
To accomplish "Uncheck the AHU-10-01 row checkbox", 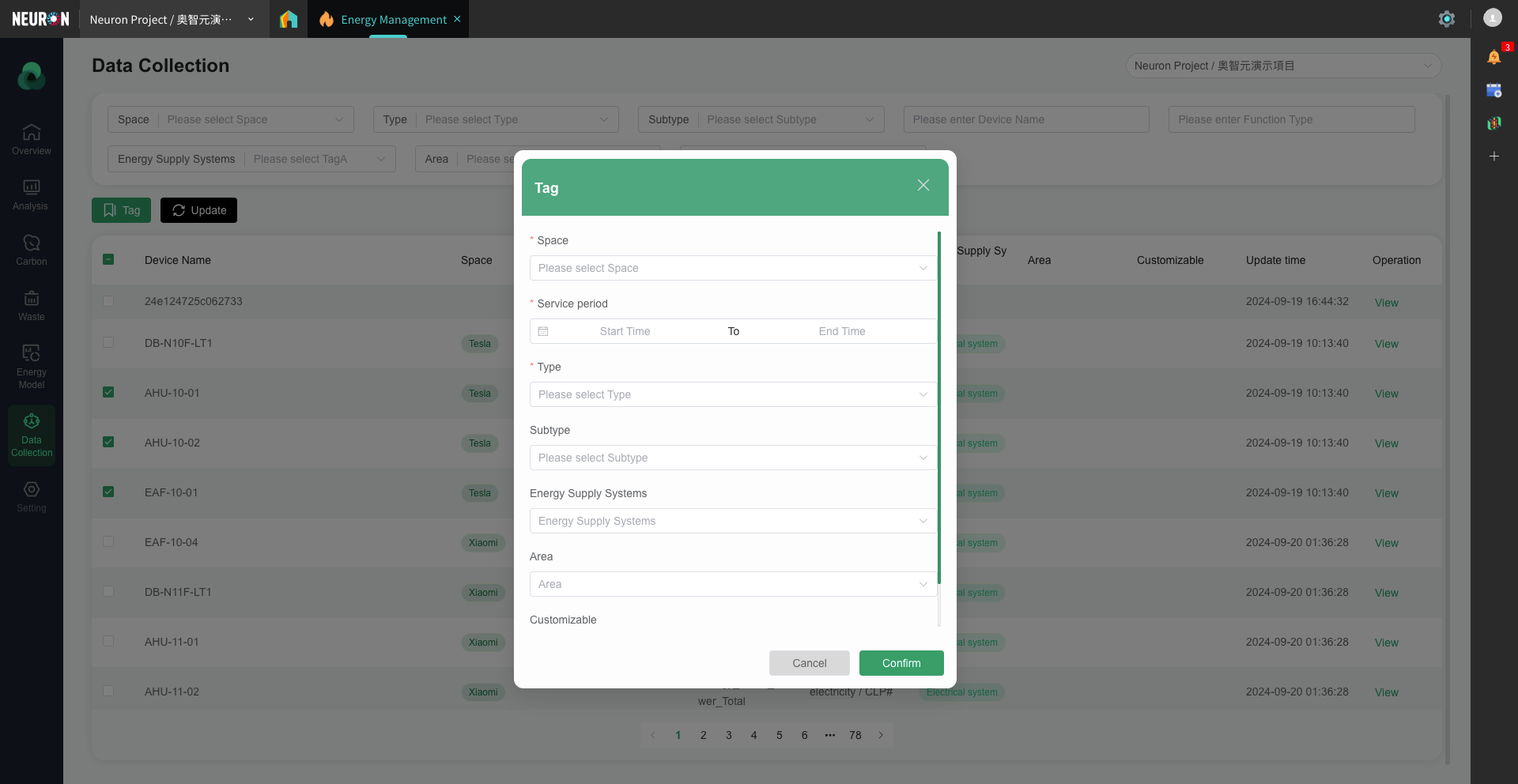I will point(108,393).
